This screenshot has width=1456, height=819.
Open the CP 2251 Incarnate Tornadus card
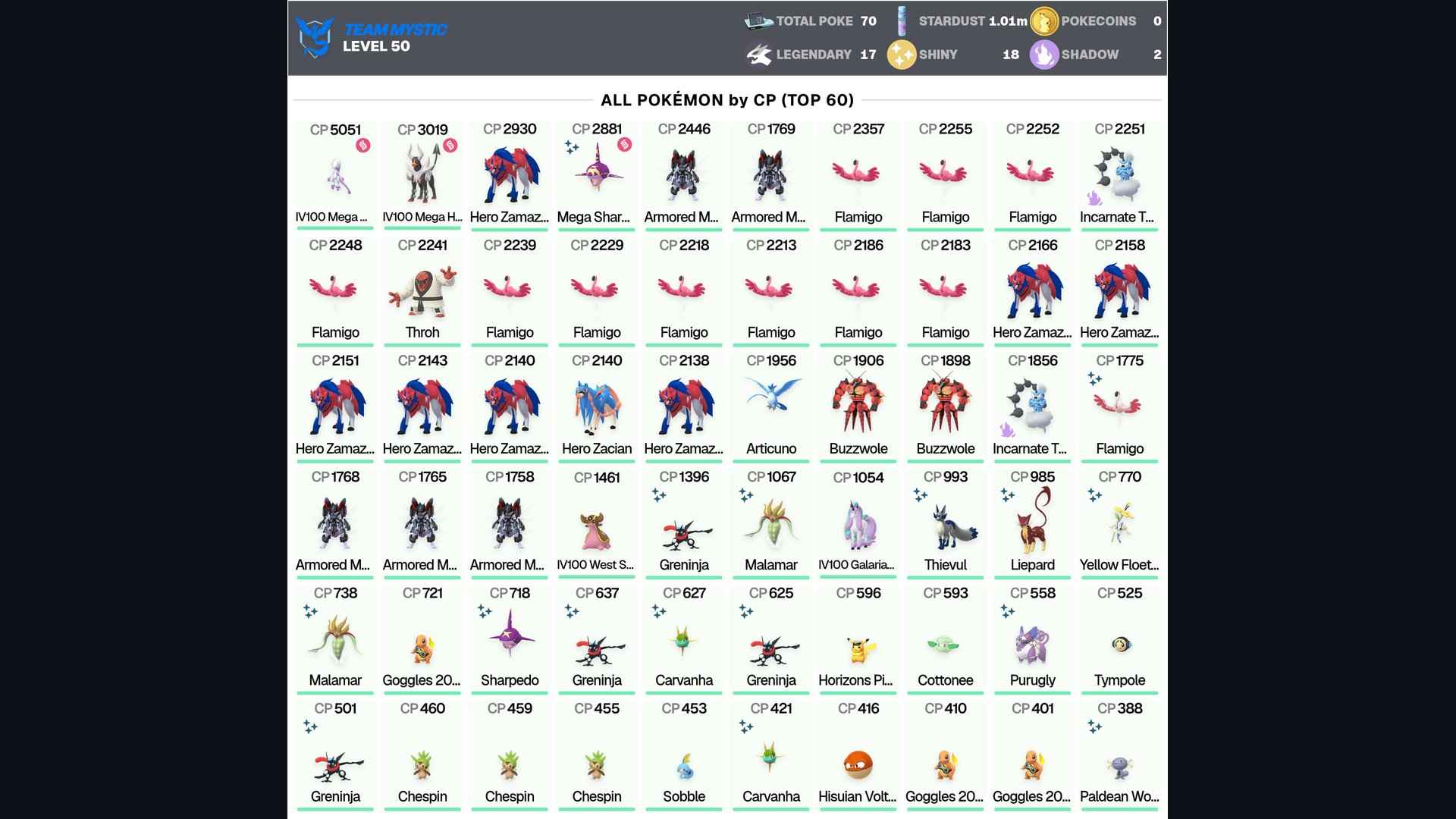click(x=1120, y=175)
